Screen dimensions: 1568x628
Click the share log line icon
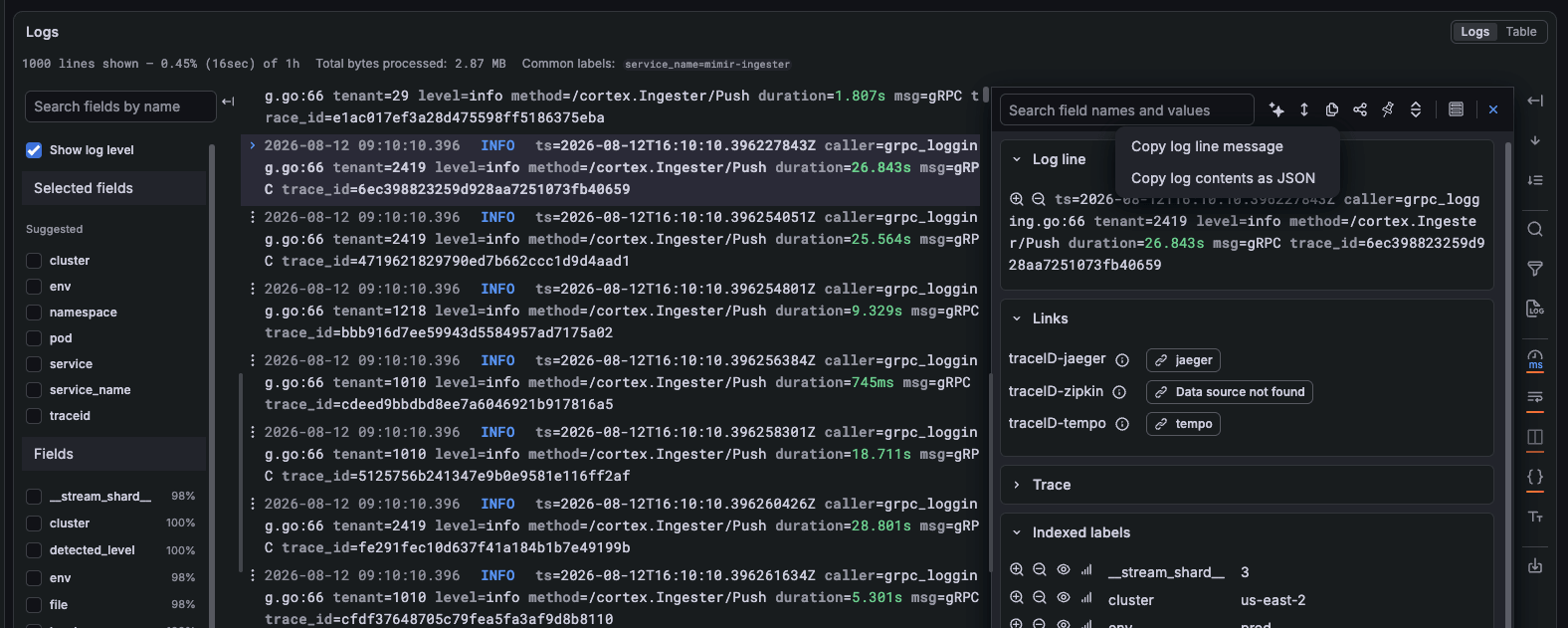tap(1360, 109)
